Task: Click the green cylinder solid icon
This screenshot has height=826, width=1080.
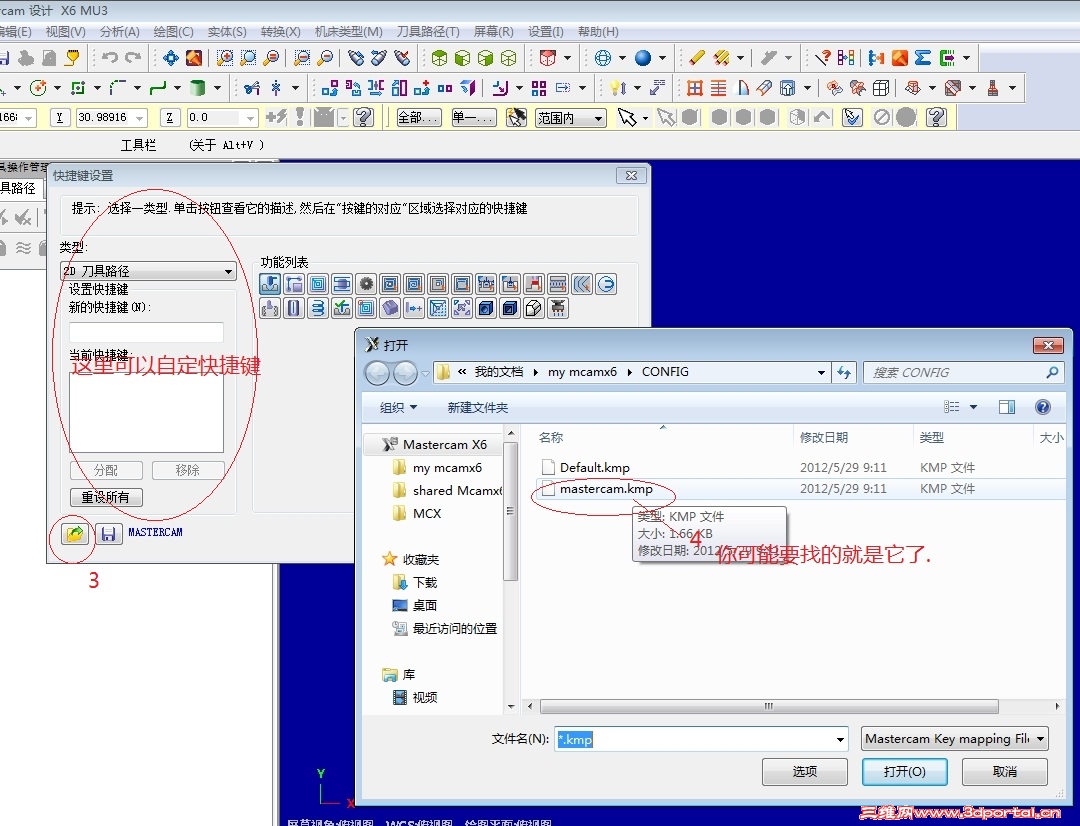Action: tap(198, 87)
